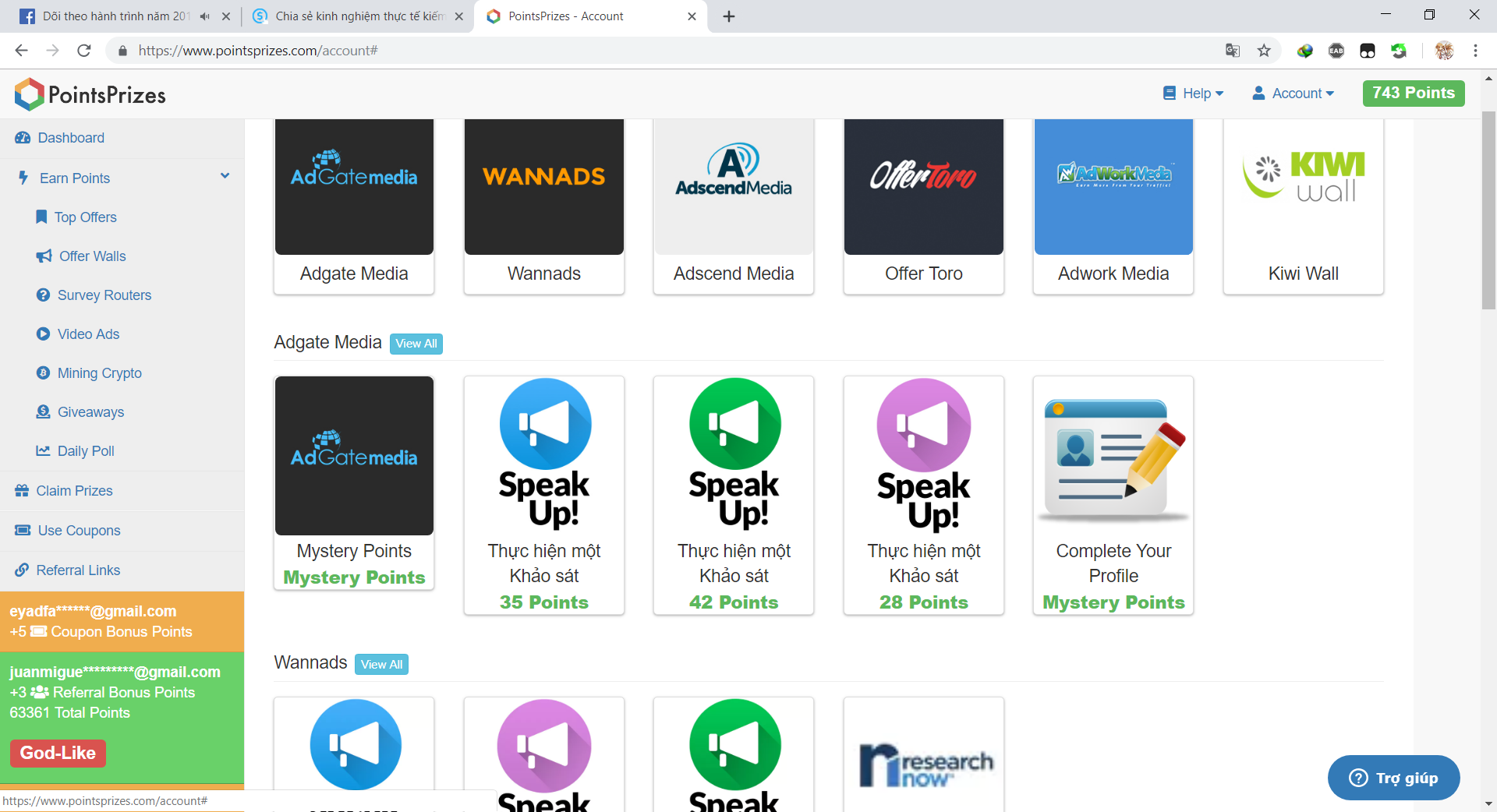This screenshot has height=812, width=1497.
Task: Open the Wannads offer wall card
Action: [544, 206]
